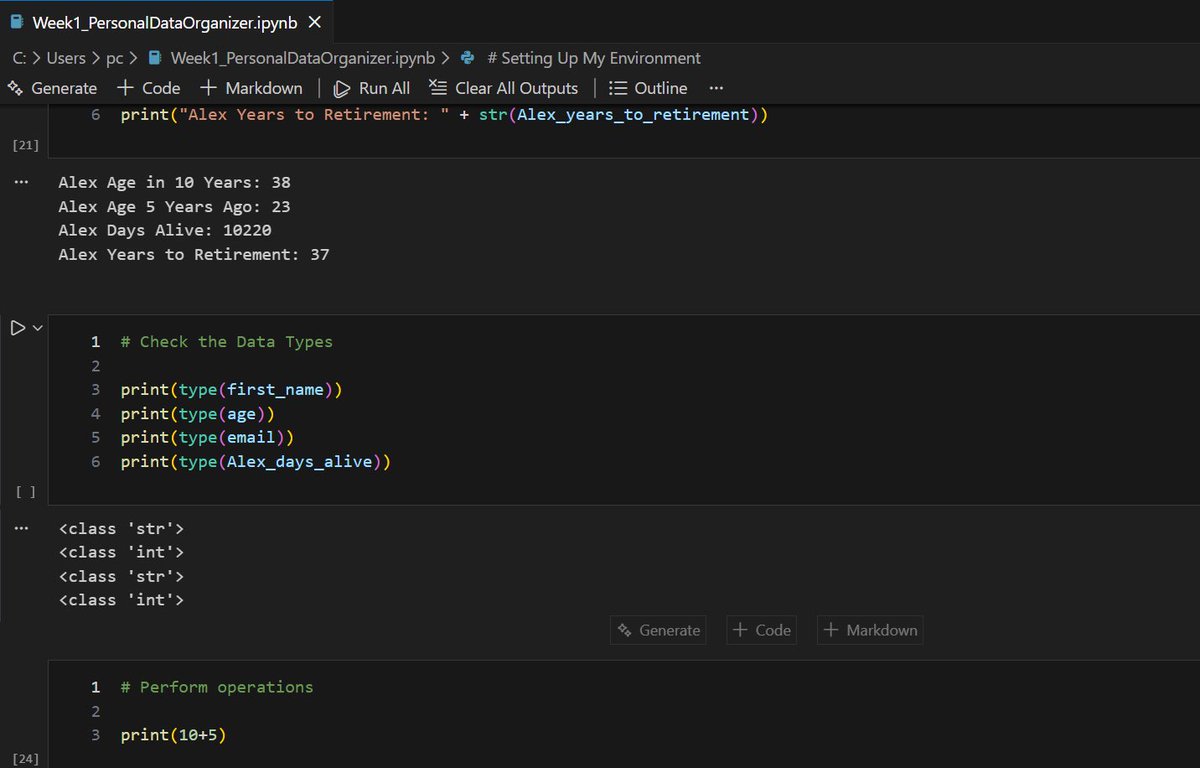Click the output 'Alex Days Alive: 10220'
The height and width of the screenshot is (768, 1200).
coord(165,231)
